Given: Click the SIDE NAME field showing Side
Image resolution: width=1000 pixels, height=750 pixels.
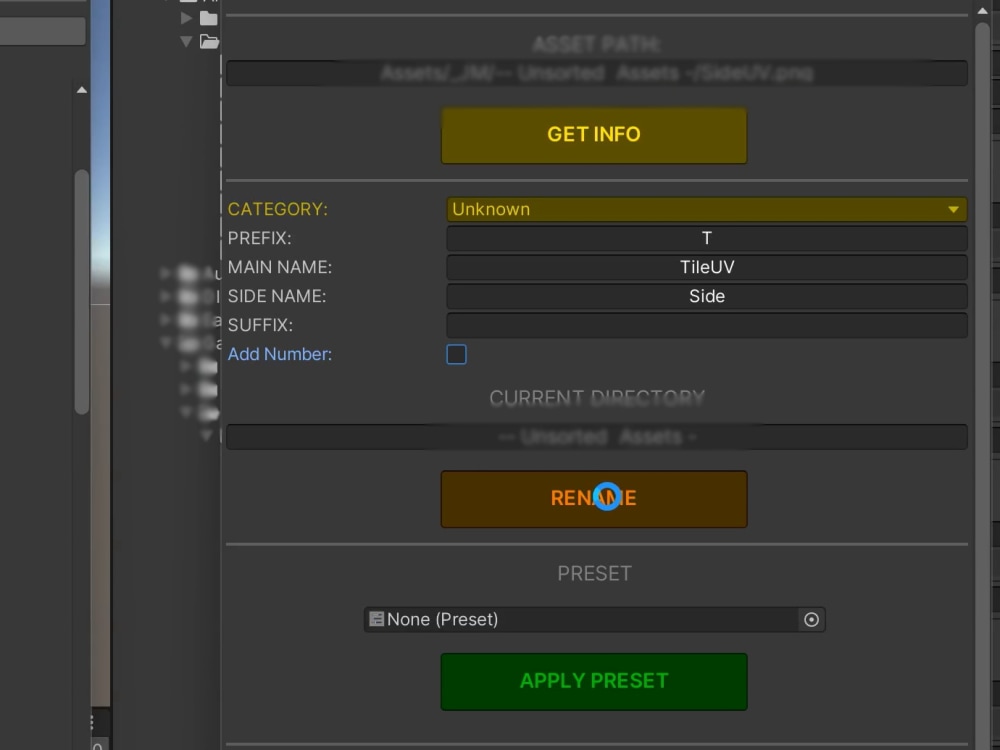Looking at the screenshot, I should coord(705,296).
